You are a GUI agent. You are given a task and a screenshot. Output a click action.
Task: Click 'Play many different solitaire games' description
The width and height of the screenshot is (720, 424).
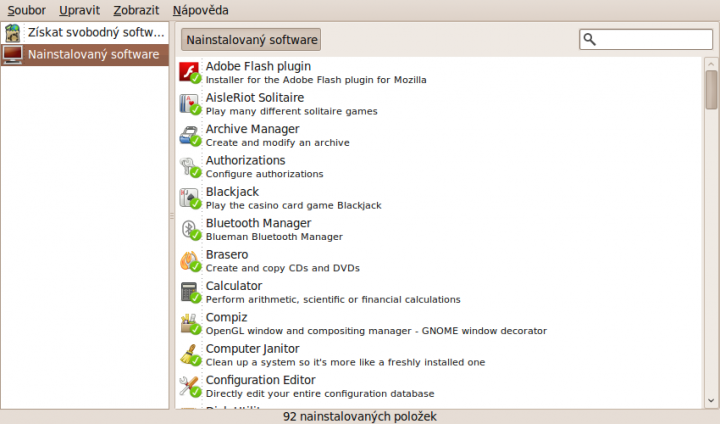click(x=292, y=111)
